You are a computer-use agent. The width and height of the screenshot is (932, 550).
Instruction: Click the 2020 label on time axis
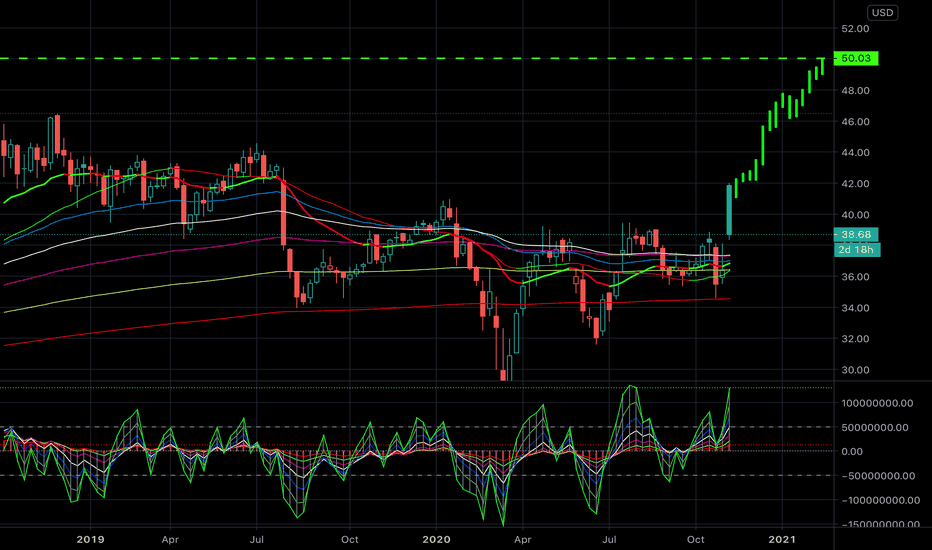pyautogui.click(x=436, y=539)
